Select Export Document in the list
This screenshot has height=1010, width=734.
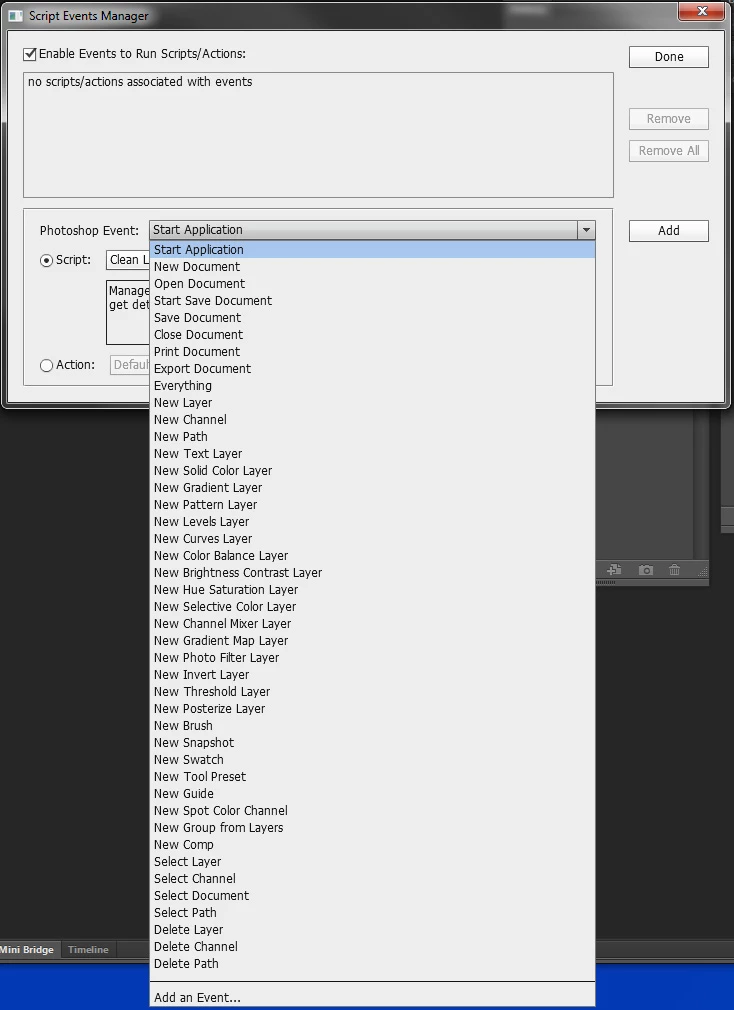[x=372, y=368]
